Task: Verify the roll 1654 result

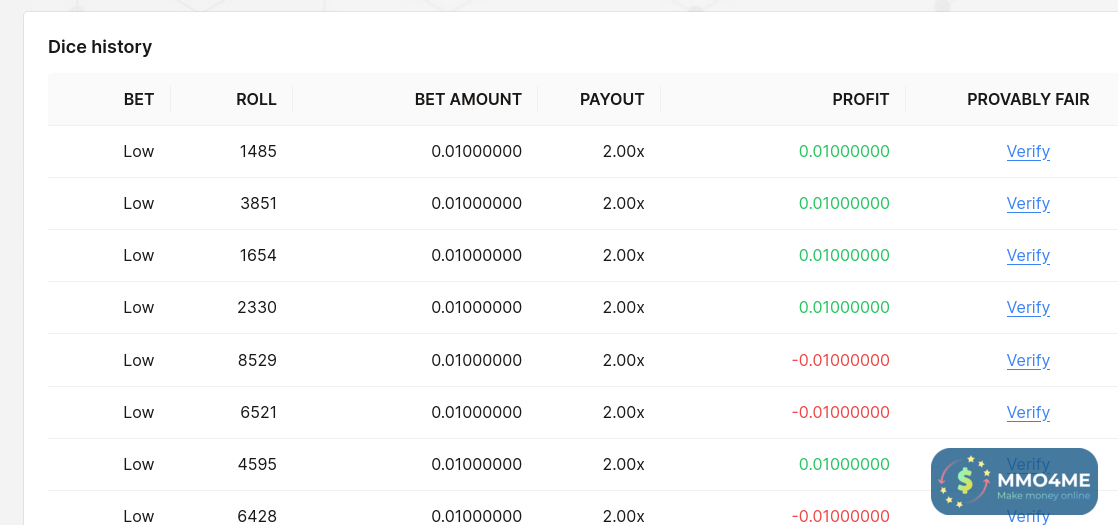Action: point(1028,256)
